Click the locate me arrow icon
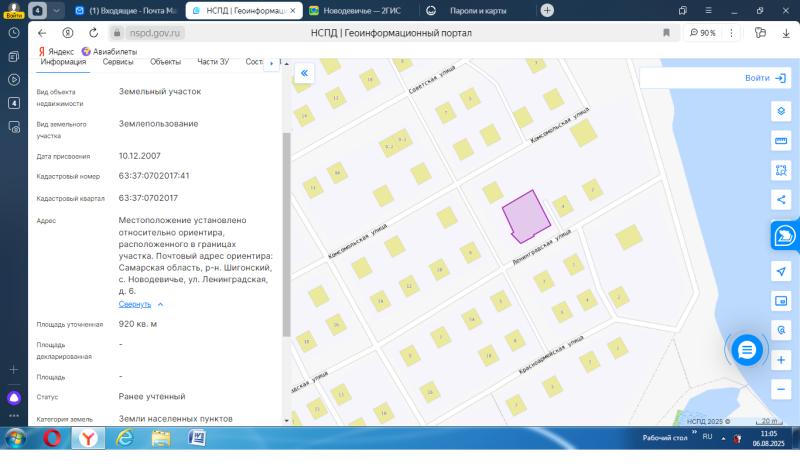This screenshot has width=800, height=466. point(781,272)
